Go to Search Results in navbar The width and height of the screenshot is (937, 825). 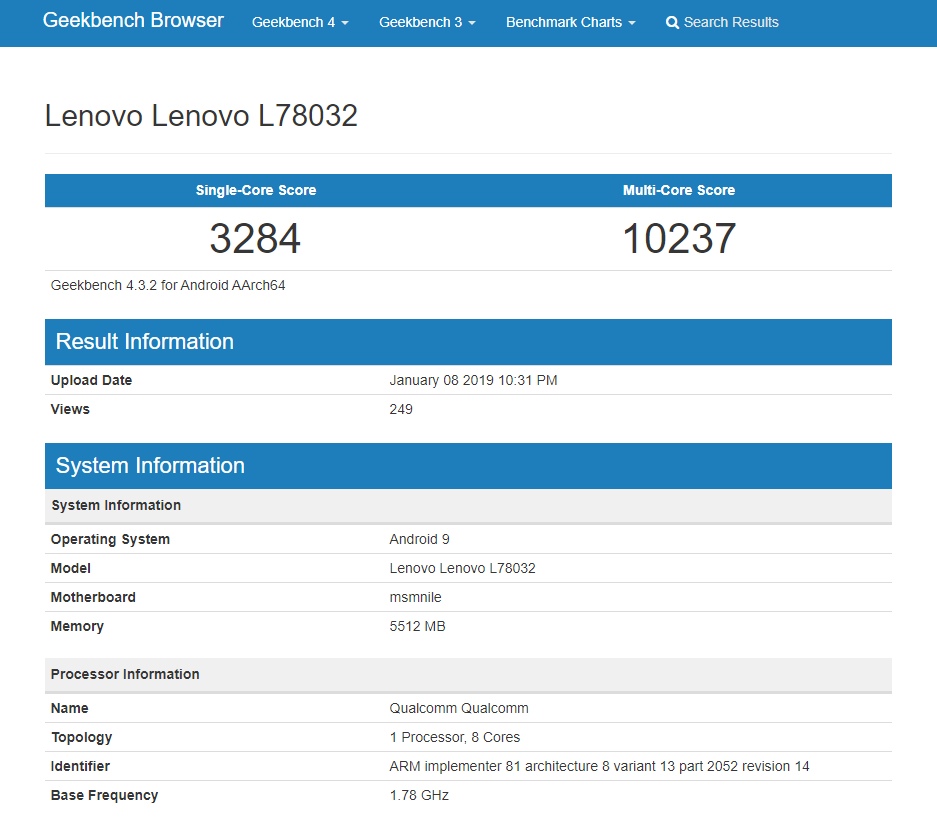[x=731, y=22]
